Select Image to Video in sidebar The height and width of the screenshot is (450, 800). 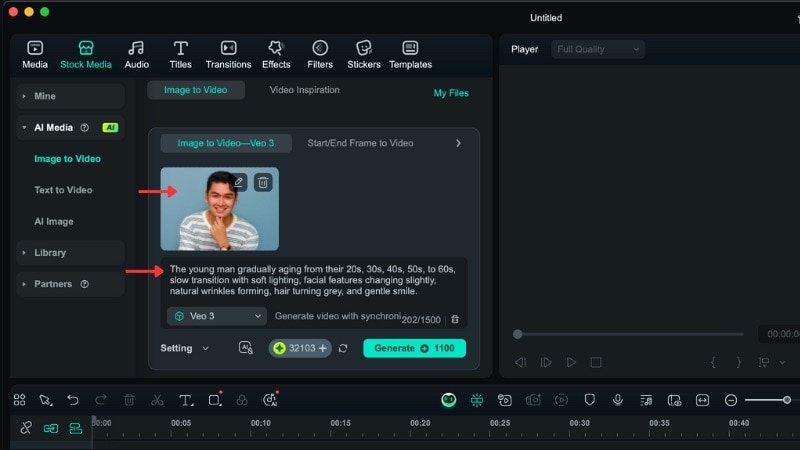click(67, 159)
